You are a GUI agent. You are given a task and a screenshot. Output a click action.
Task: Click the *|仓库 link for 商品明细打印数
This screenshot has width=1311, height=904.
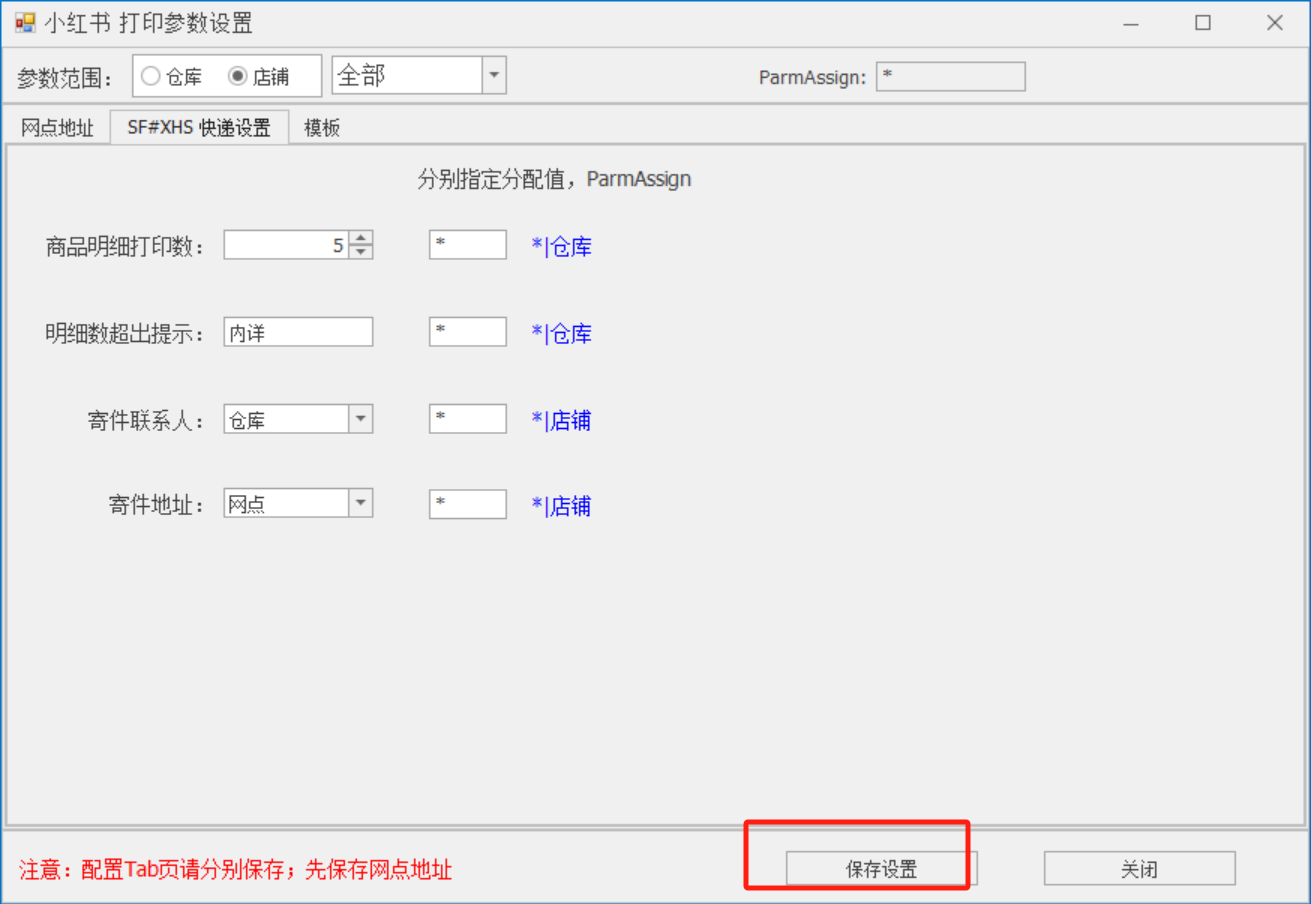[561, 247]
